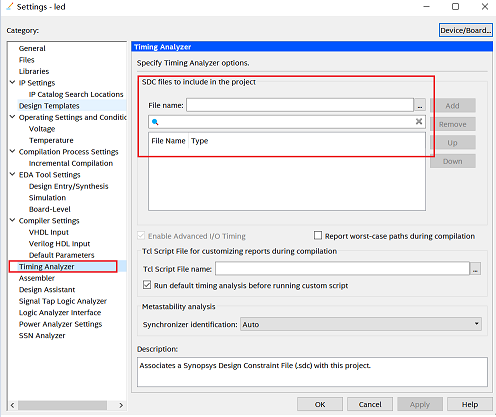Open Design Entry/Synthesis settings
Image resolution: width=496 pixels, height=417 pixels.
click(68, 186)
